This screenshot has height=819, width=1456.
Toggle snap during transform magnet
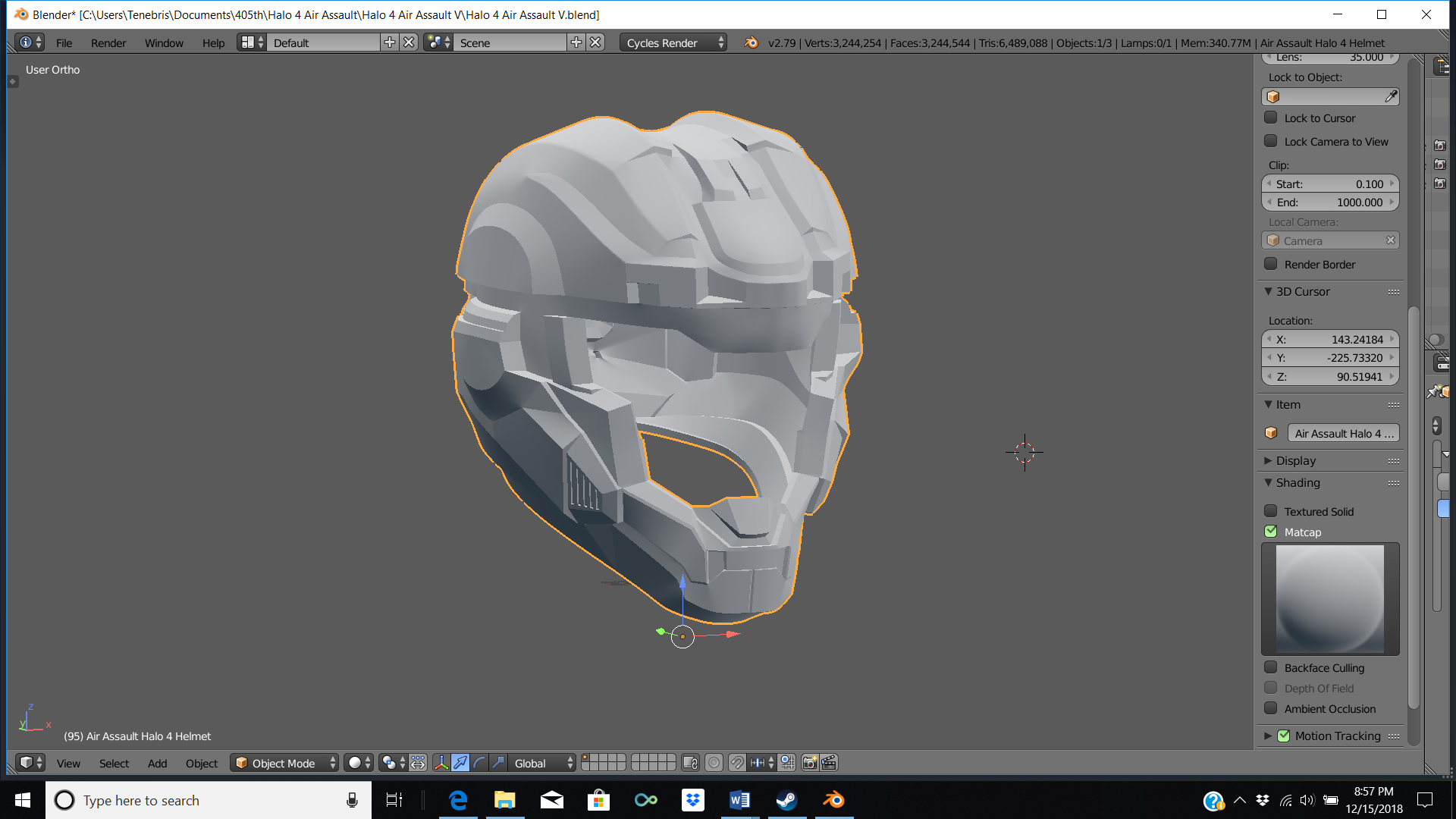pos(737,763)
